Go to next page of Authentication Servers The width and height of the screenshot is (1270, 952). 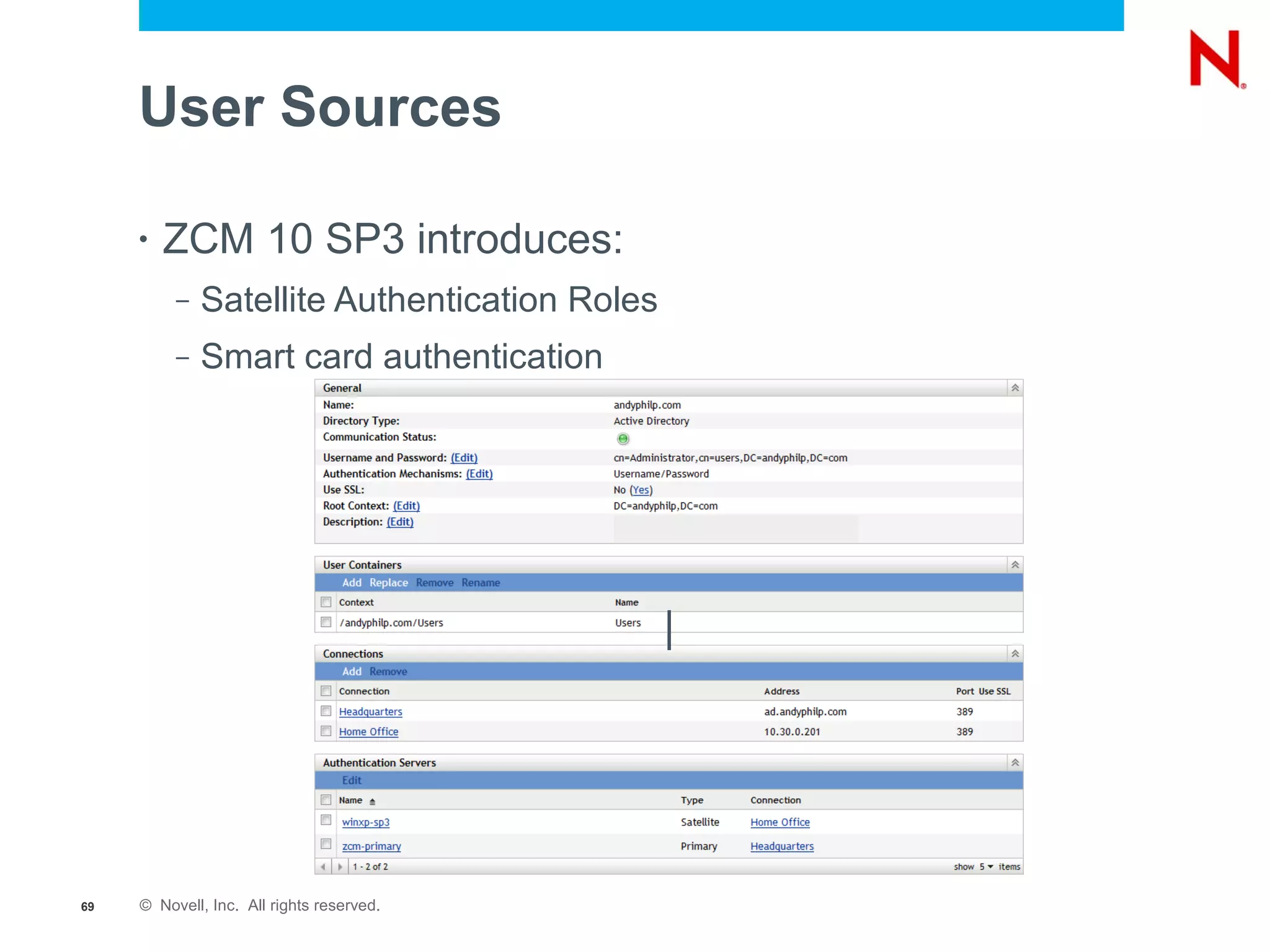coord(340,866)
